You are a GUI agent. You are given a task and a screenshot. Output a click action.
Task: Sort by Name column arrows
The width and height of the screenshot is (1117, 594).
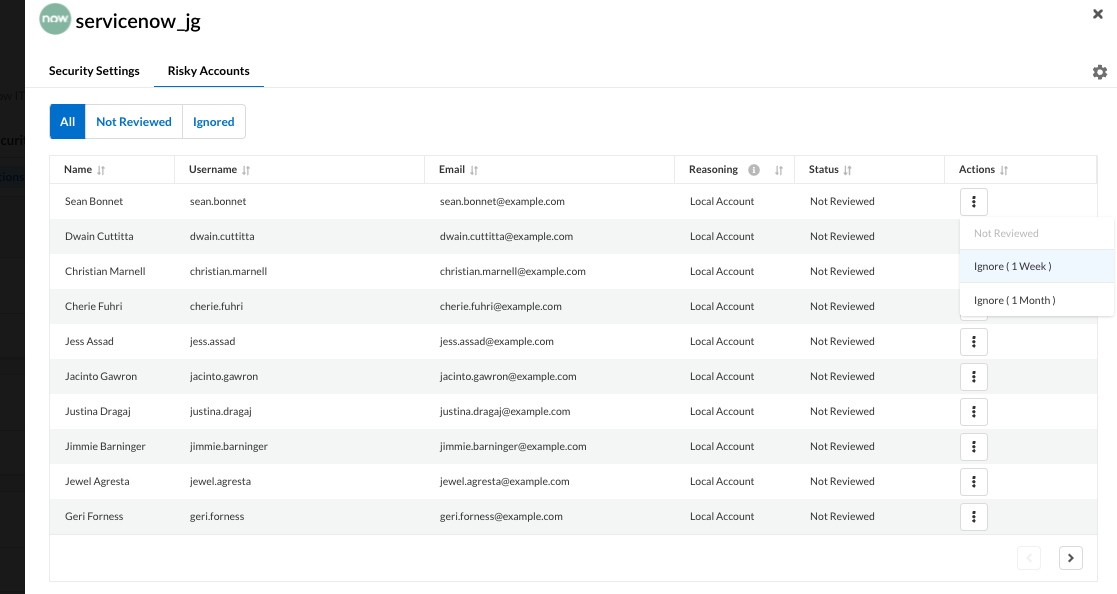pyautogui.click(x=101, y=170)
